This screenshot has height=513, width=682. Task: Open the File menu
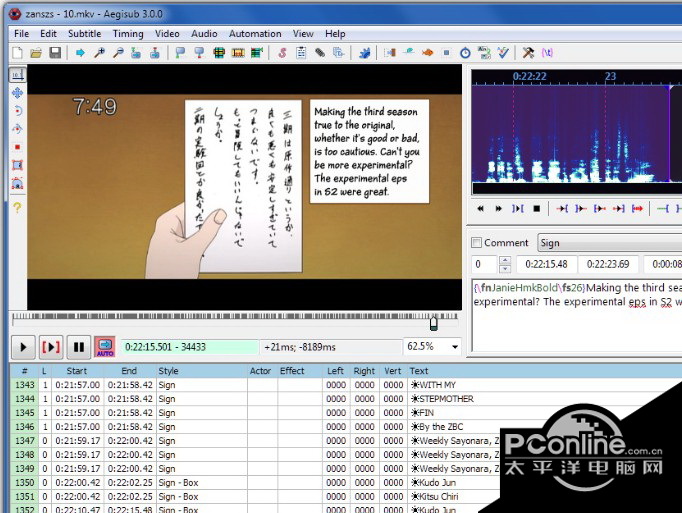(21, 34)
